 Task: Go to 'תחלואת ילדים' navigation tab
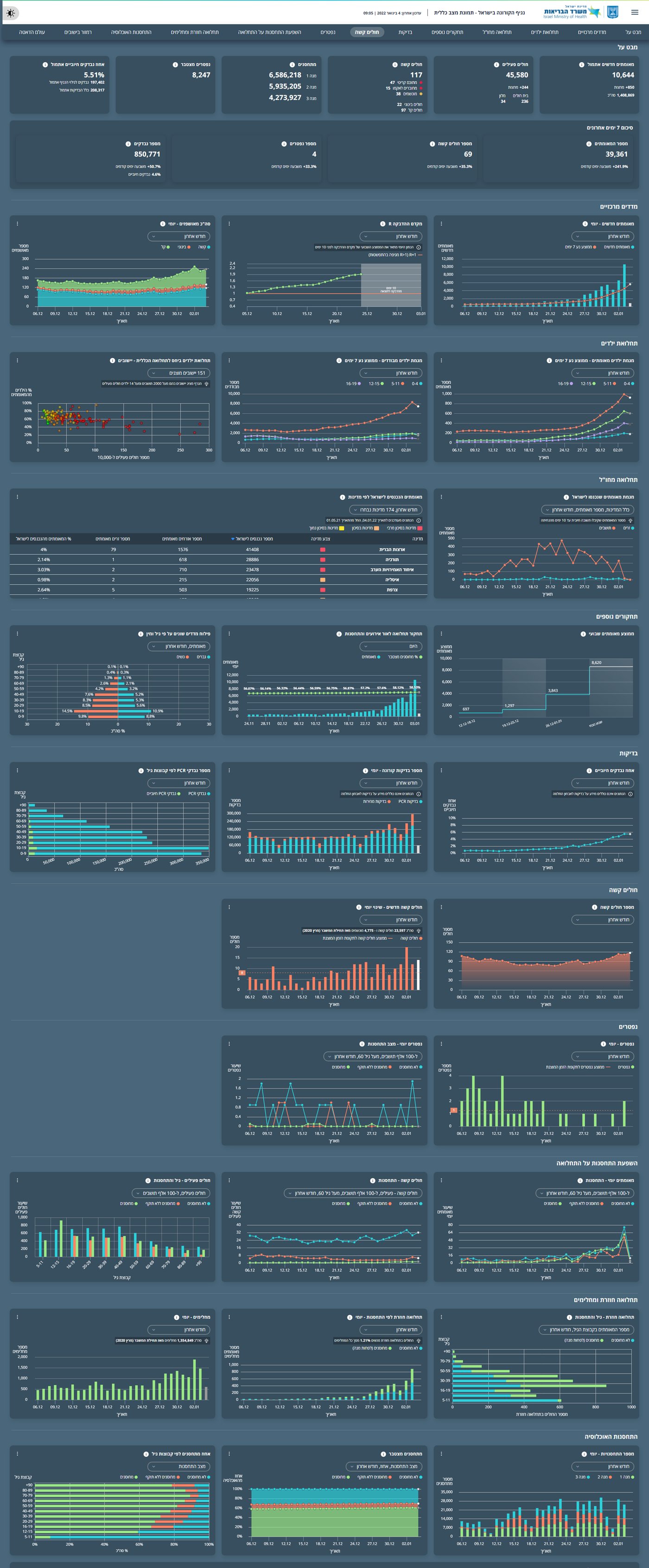(x=544, y=32)
